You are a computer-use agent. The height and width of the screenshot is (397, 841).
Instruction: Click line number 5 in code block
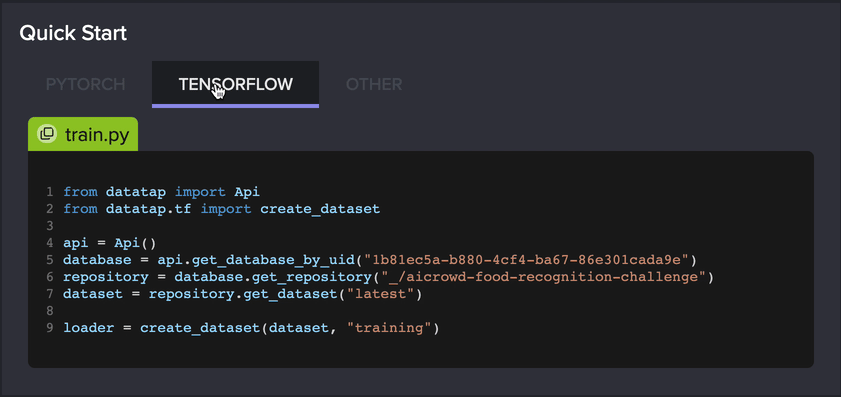50,260
